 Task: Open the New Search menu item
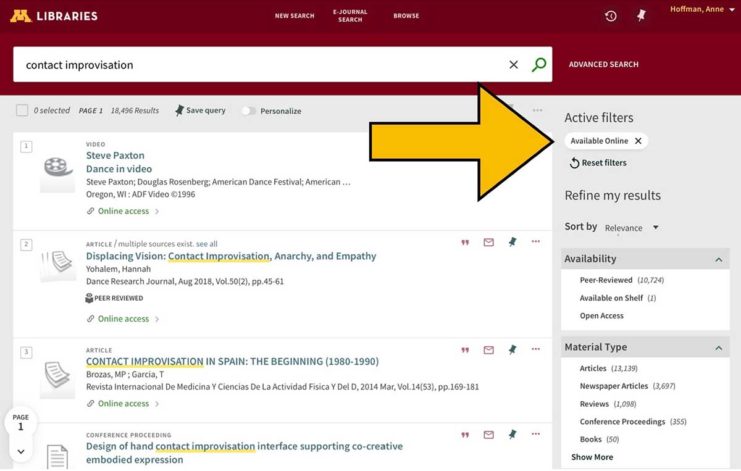point(294,16)
